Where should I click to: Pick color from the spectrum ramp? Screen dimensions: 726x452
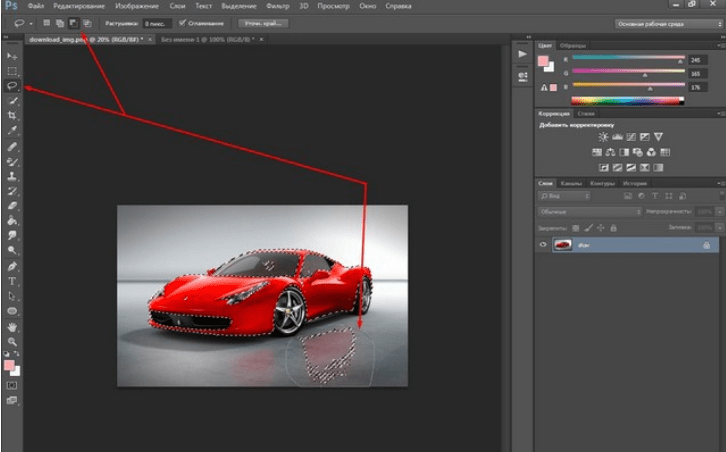[x=627, y=100]
